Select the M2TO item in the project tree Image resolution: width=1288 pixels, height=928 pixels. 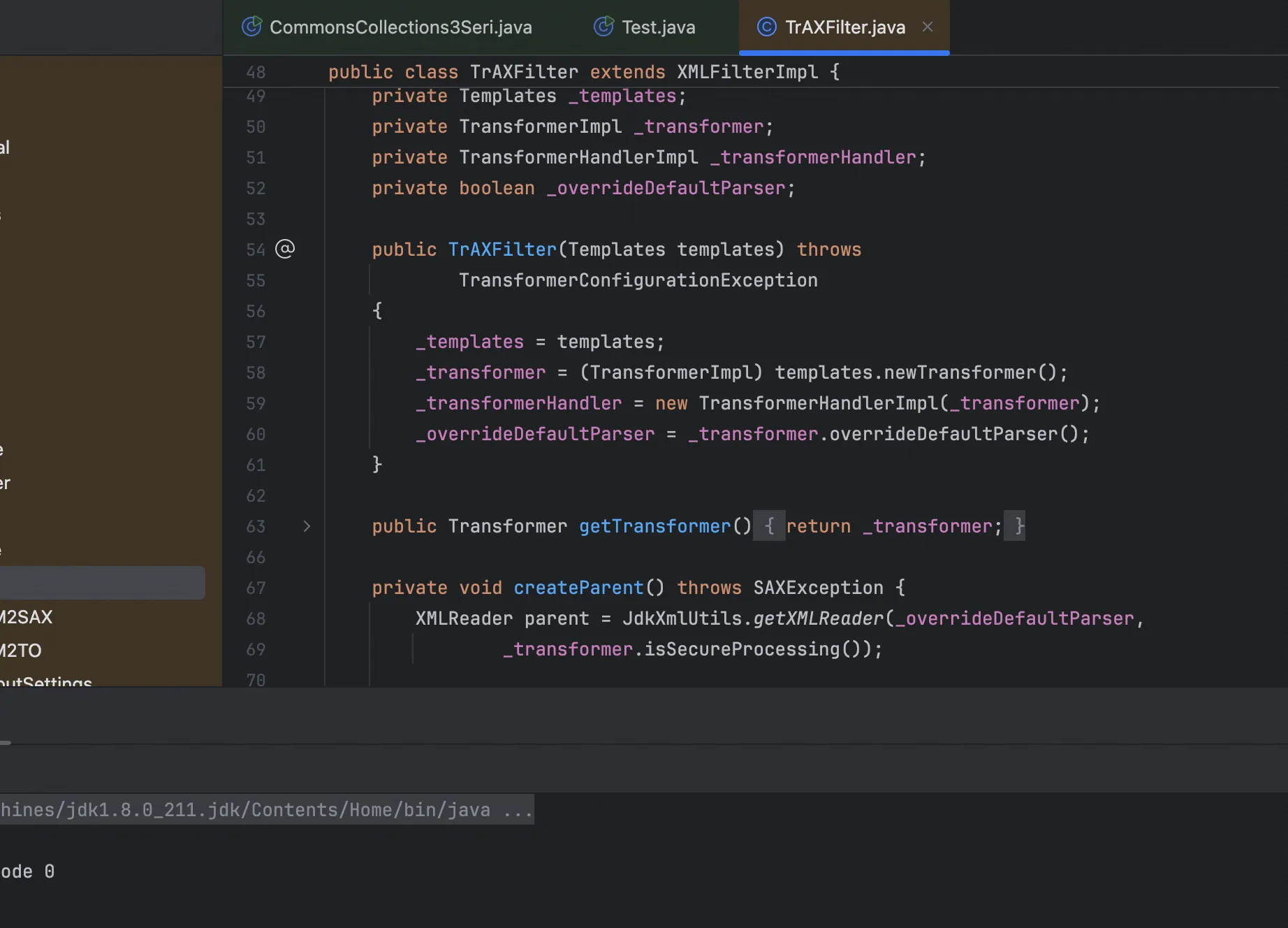click(21, 651)
